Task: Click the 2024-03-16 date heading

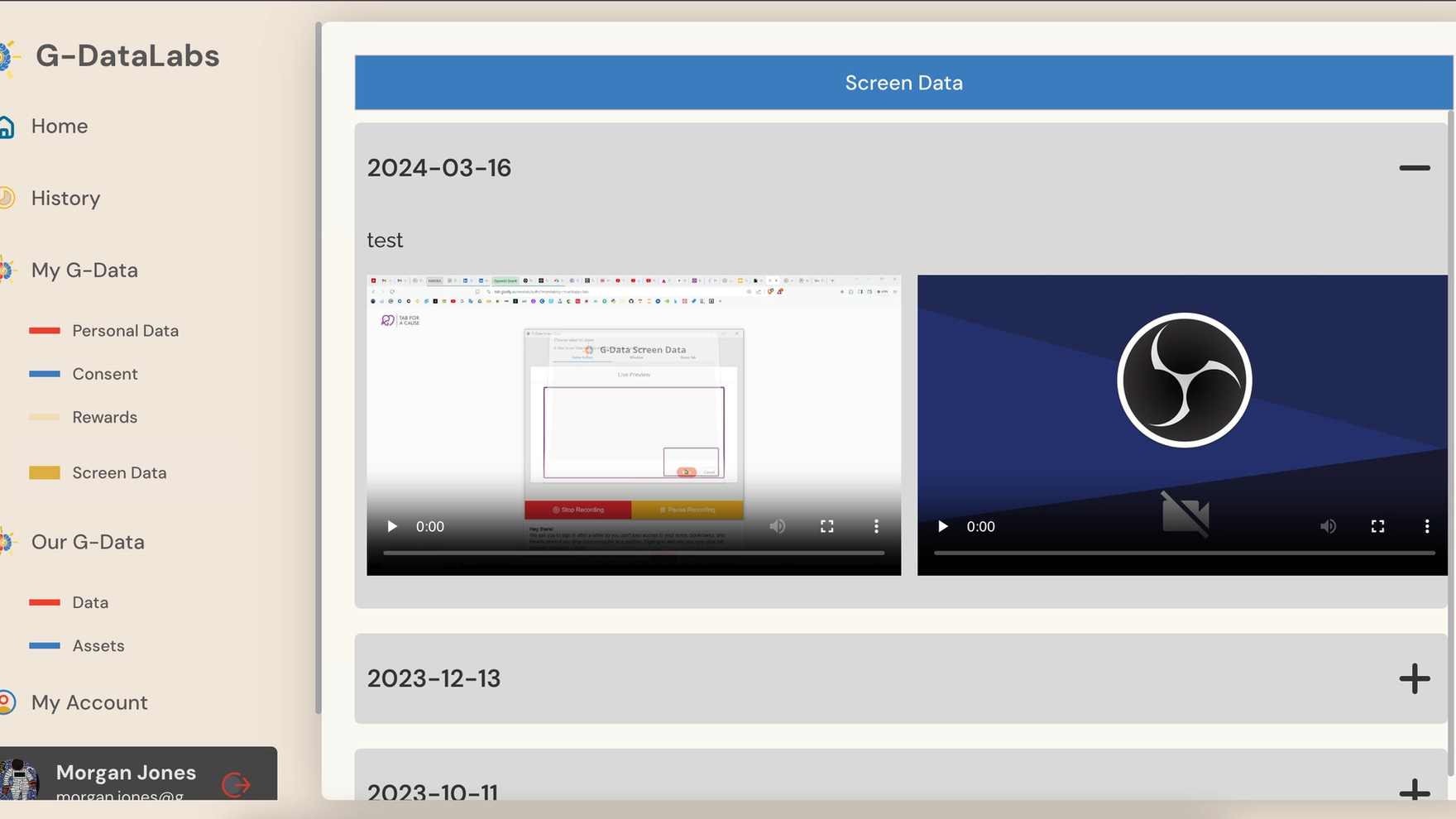Action: 439,168
